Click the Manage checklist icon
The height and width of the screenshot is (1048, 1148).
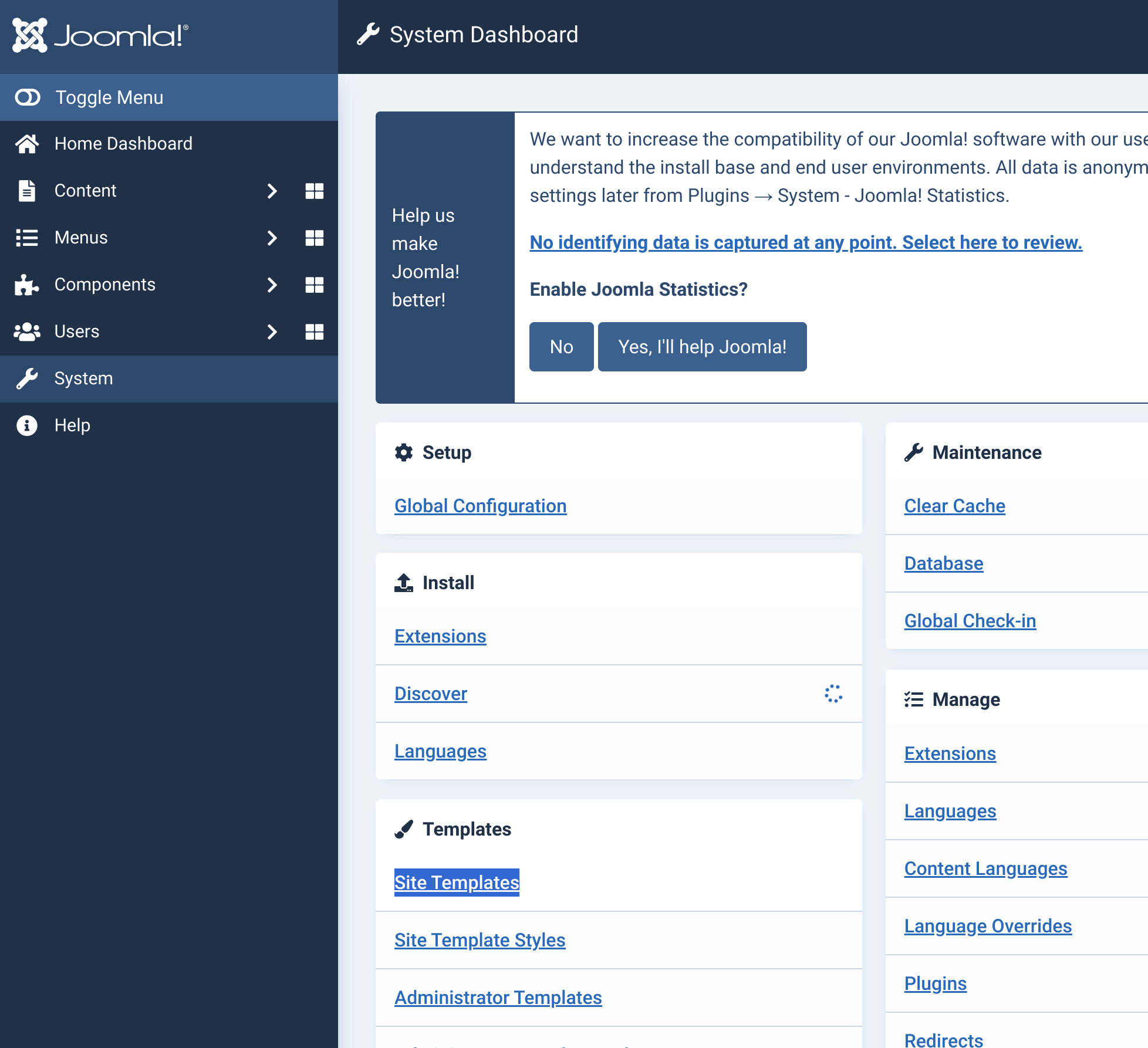pyautogui.click(x=914, y=699)
